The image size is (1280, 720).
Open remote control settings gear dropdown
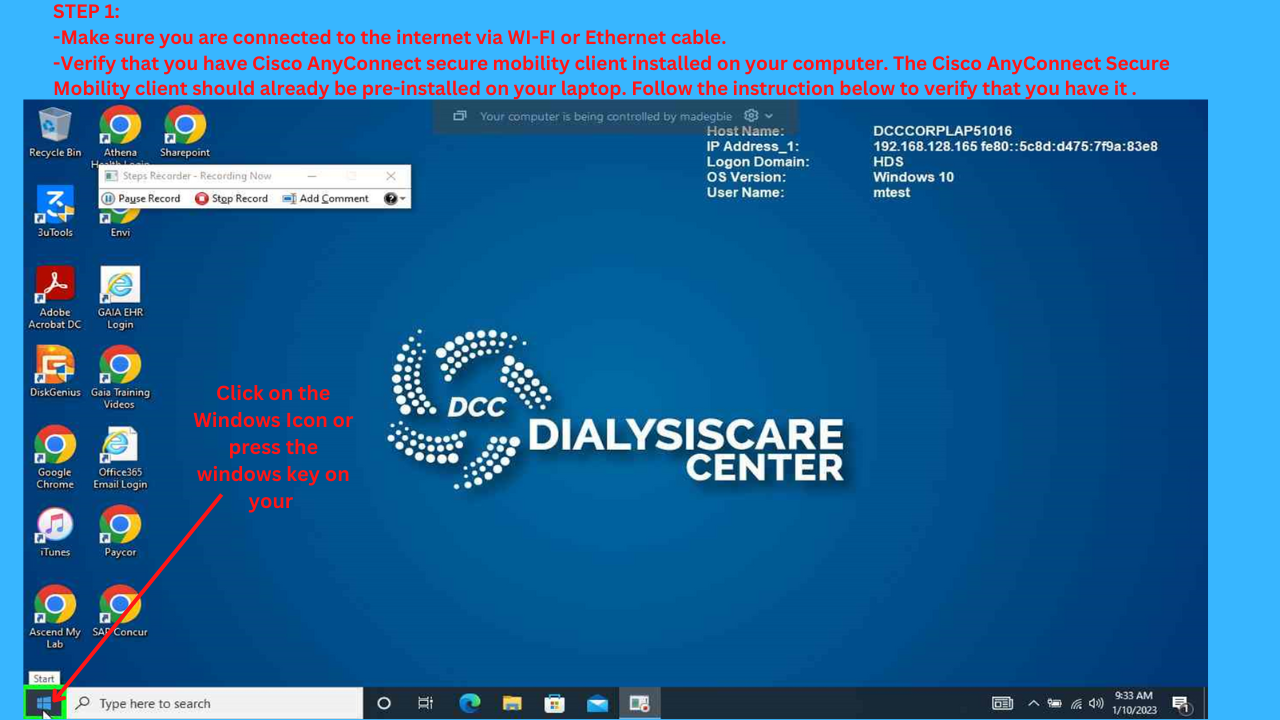pos(758,116)
